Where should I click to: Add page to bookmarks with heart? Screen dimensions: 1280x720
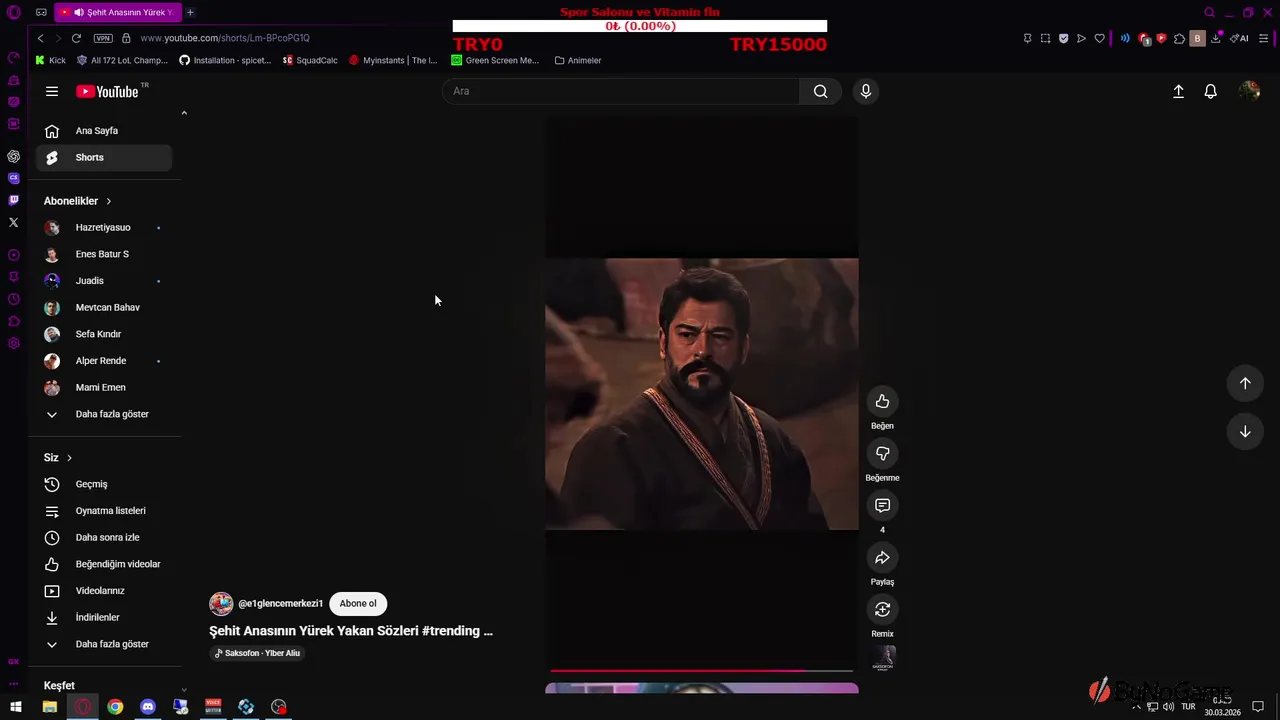click(x=1099, y=38)
